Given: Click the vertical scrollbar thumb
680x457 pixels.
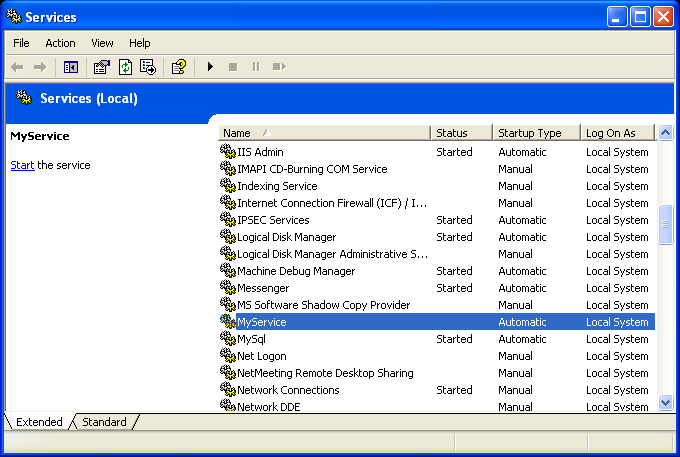Looking at the screenshot, I should pos(665,225).
